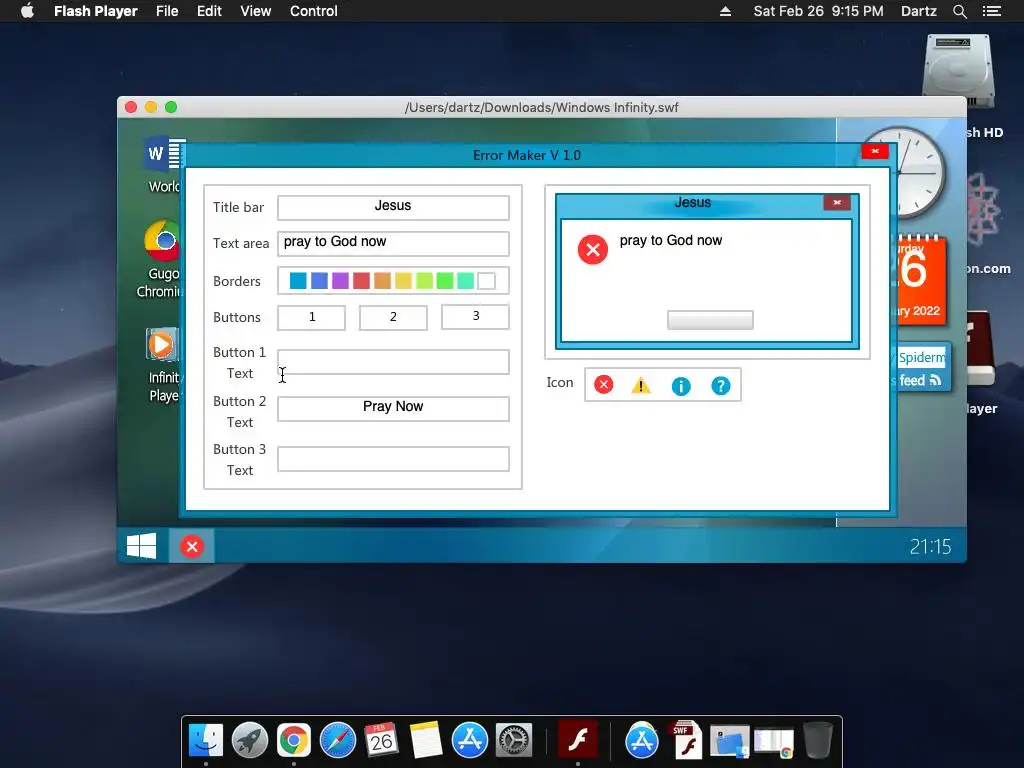Screen dimensions: 1024x768
Task: Open Spotlight search in the menu bar
Action: (x=959, y=11)
